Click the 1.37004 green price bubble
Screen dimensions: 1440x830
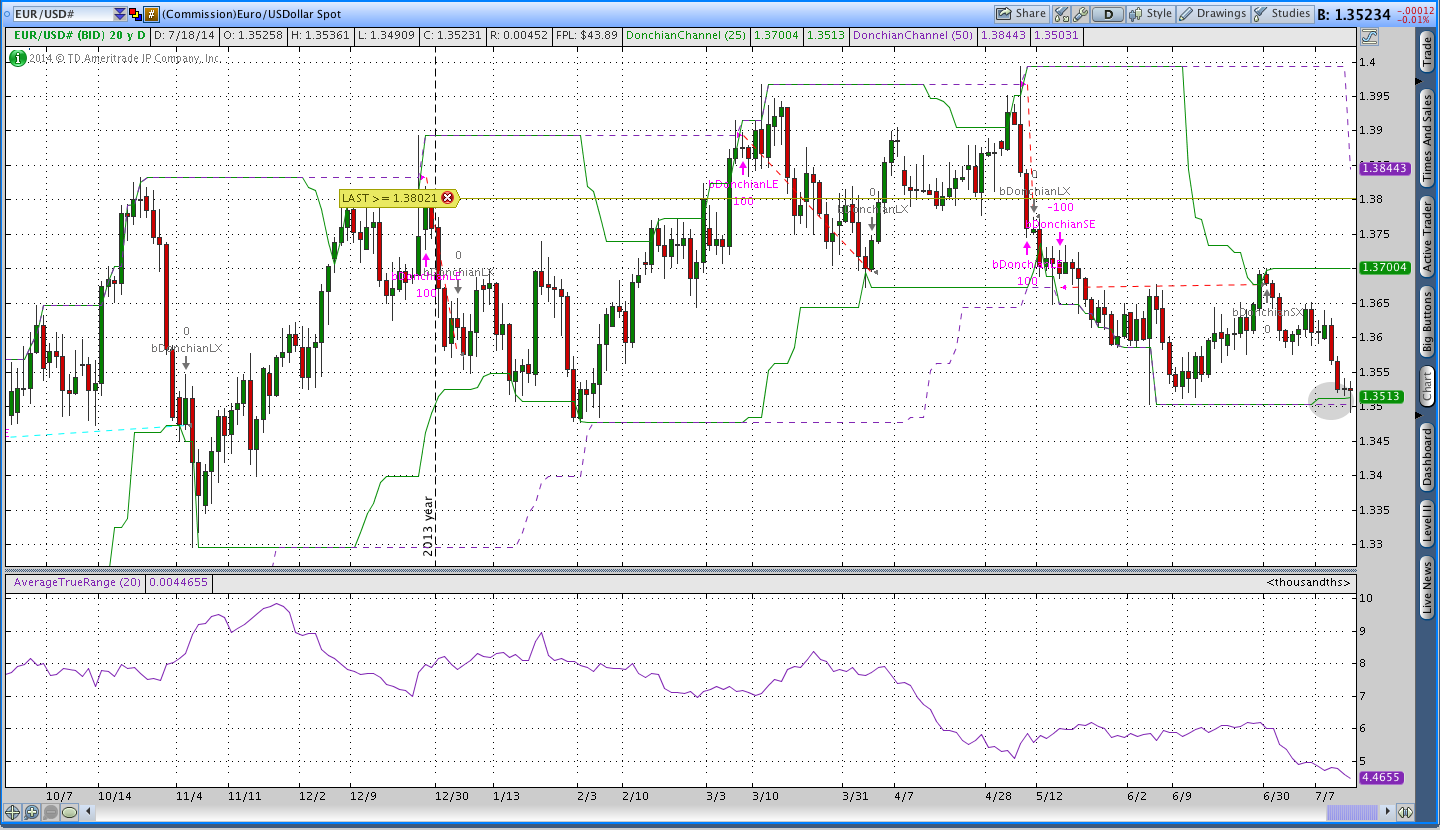1385,268
